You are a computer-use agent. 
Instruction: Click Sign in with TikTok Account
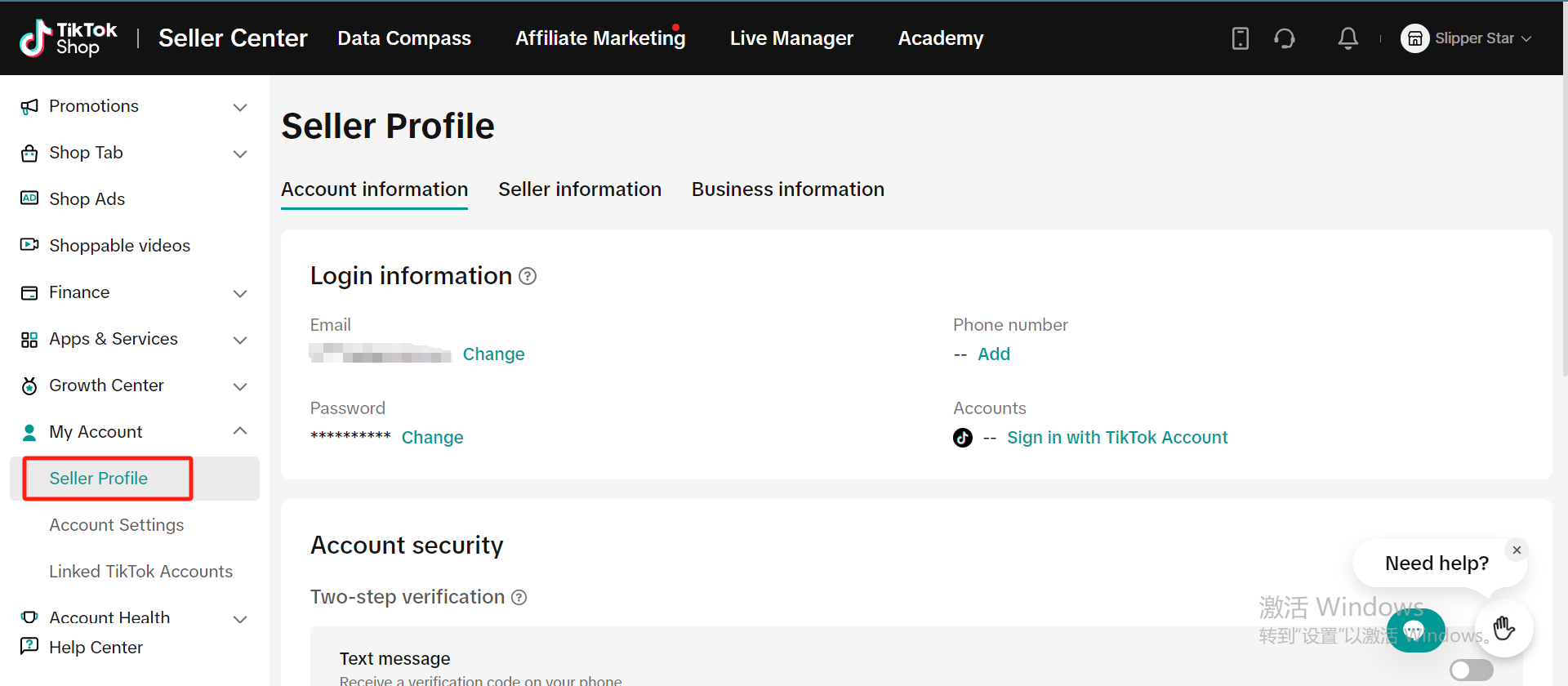point(1116,438)
